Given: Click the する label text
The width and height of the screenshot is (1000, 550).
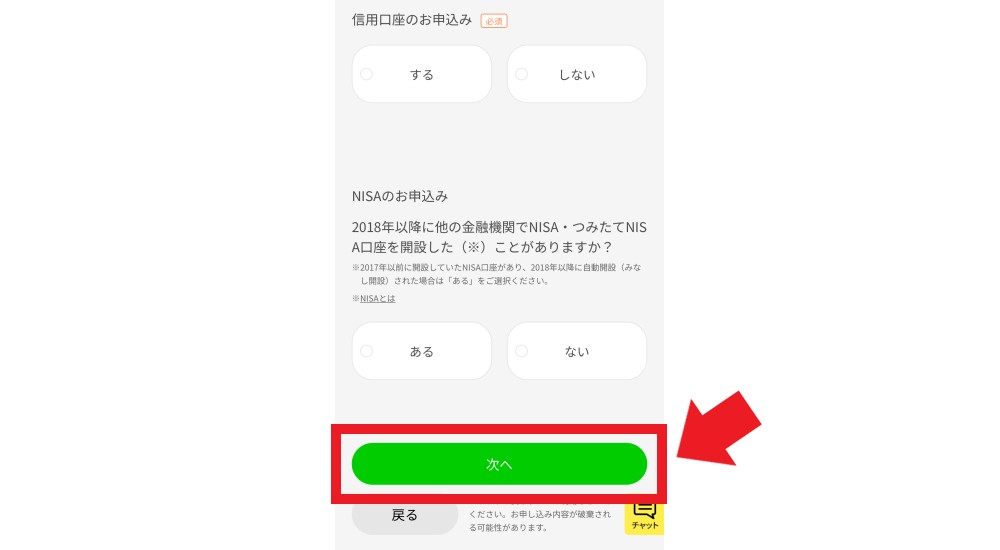Looking at the screenshot, I should [x=422, y=75].
